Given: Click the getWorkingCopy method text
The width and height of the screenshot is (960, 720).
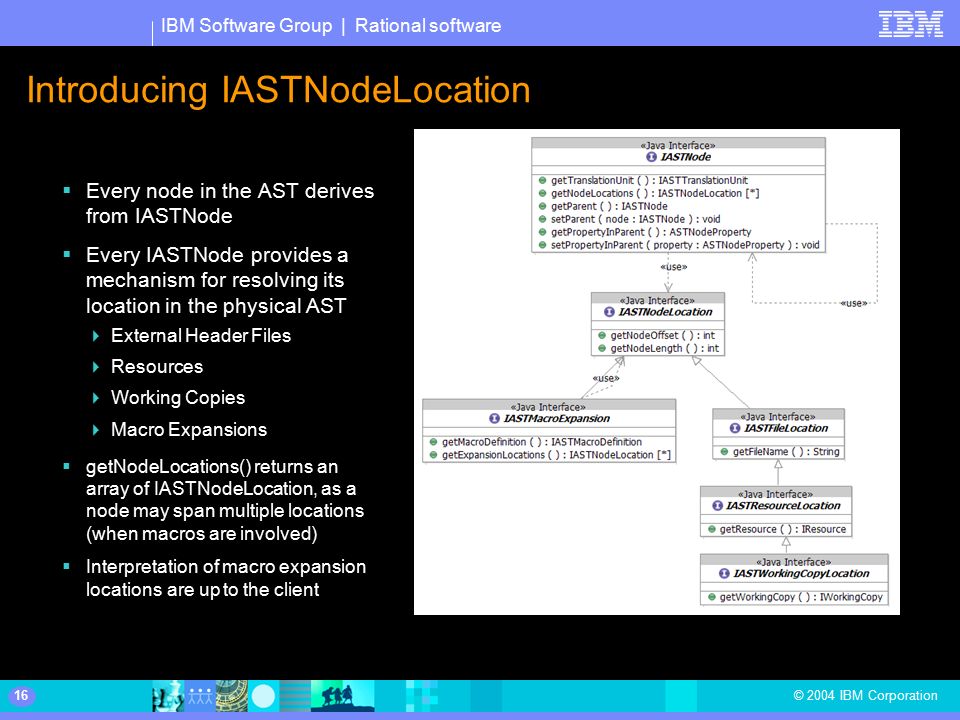Looking at the screenshot, I should [x=801, y=597].
